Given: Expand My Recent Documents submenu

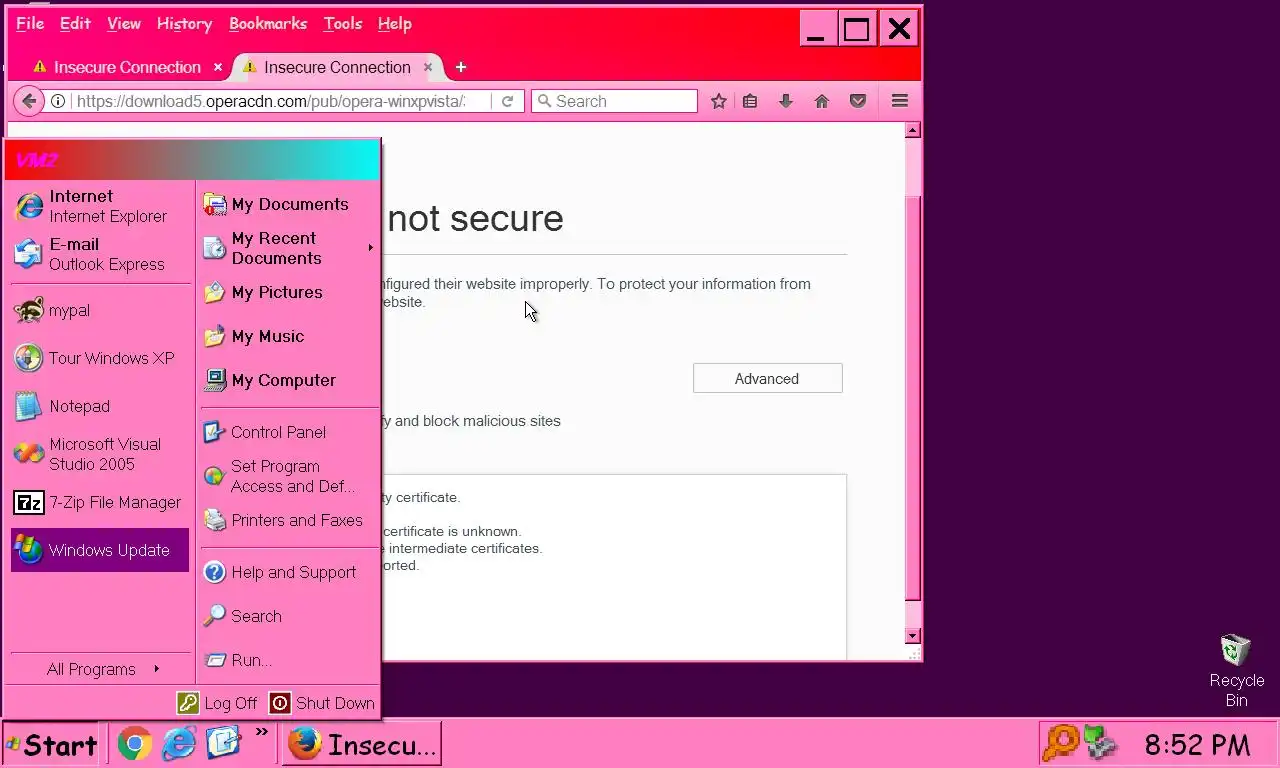Looking at the screenshot, I should [289, 248].
